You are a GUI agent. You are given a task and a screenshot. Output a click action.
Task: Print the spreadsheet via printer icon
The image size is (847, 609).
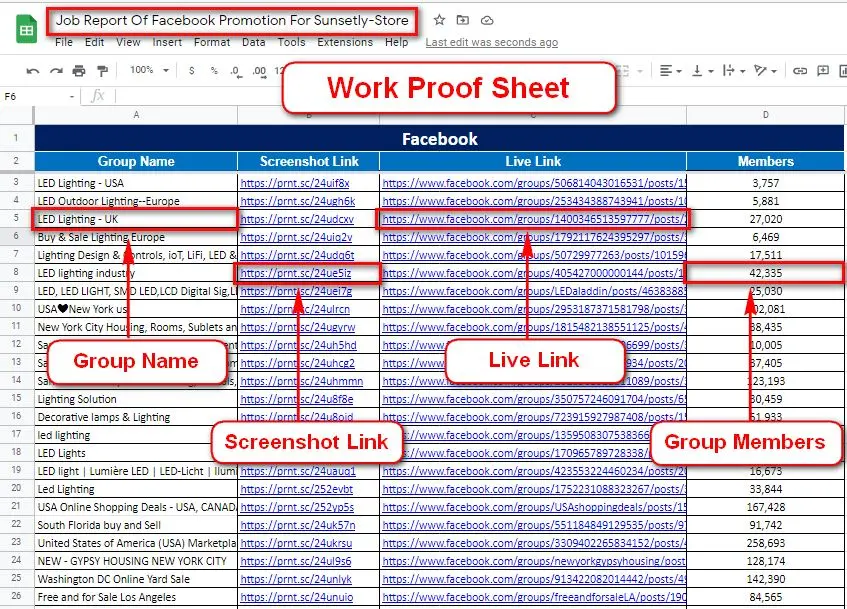(x=79, y=71)
